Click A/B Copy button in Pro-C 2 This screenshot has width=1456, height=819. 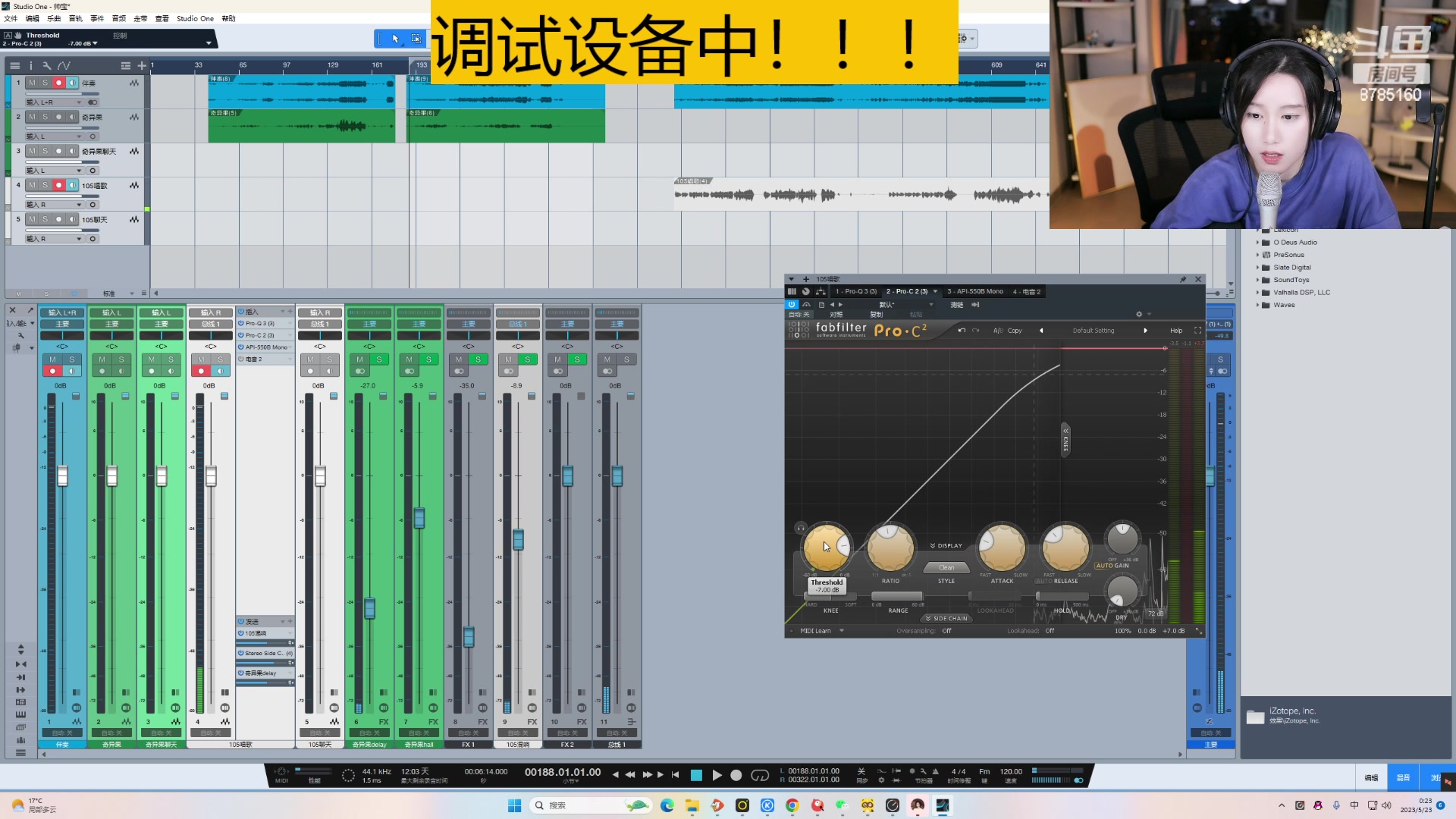[x=1008, y=331]
